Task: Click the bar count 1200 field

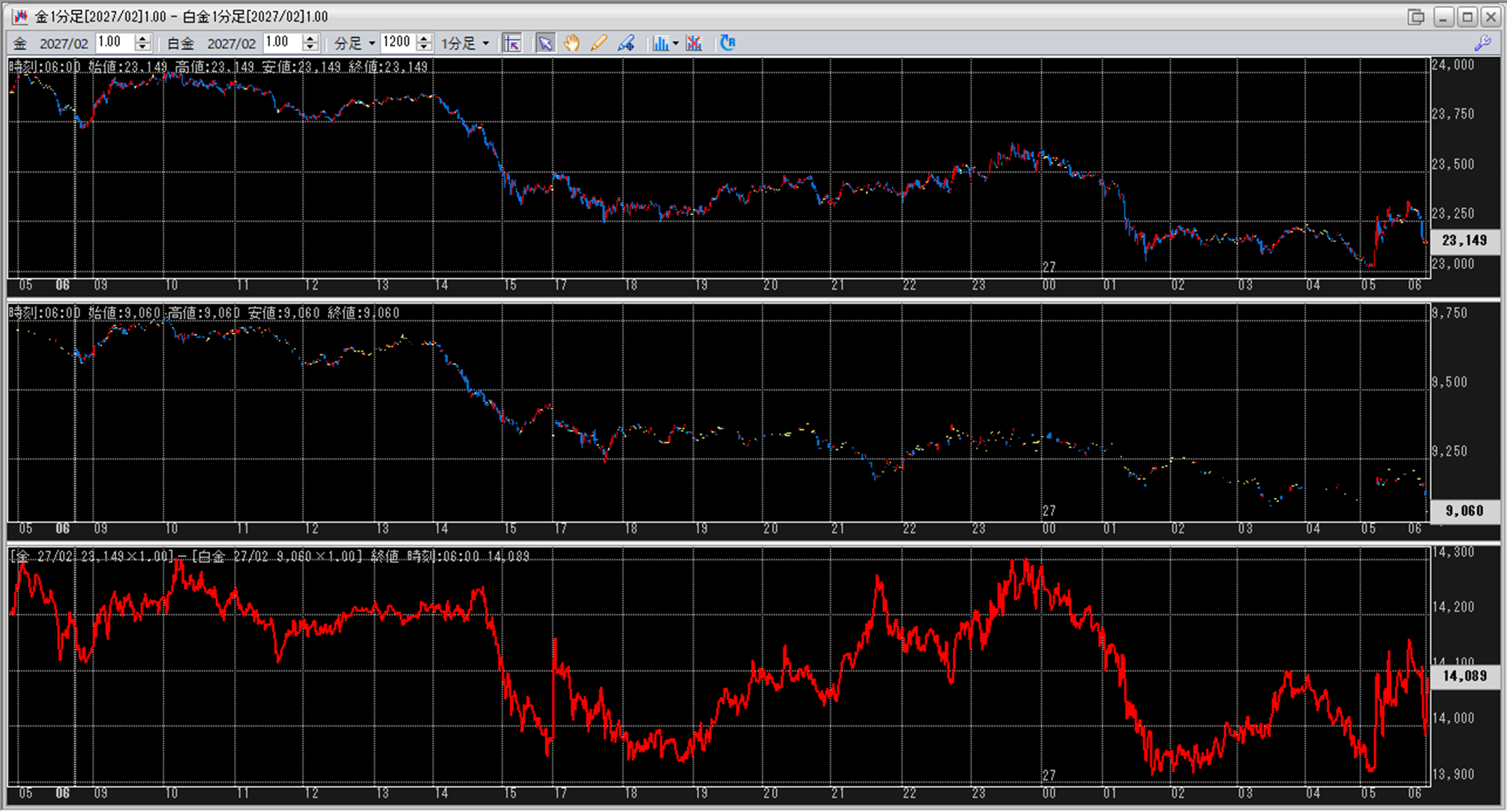Action: [397, 42]
